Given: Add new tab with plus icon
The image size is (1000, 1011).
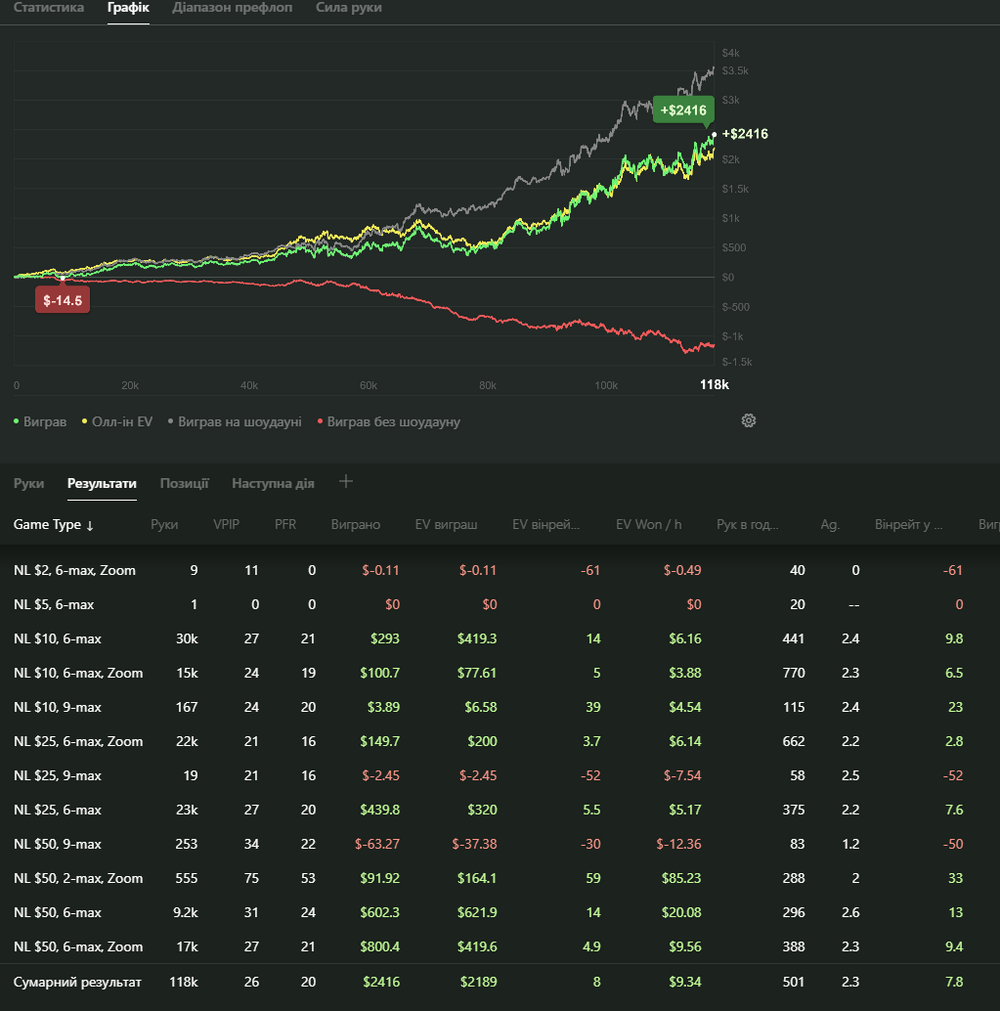Looking at the screenshot, I should [x=346, y=482].
